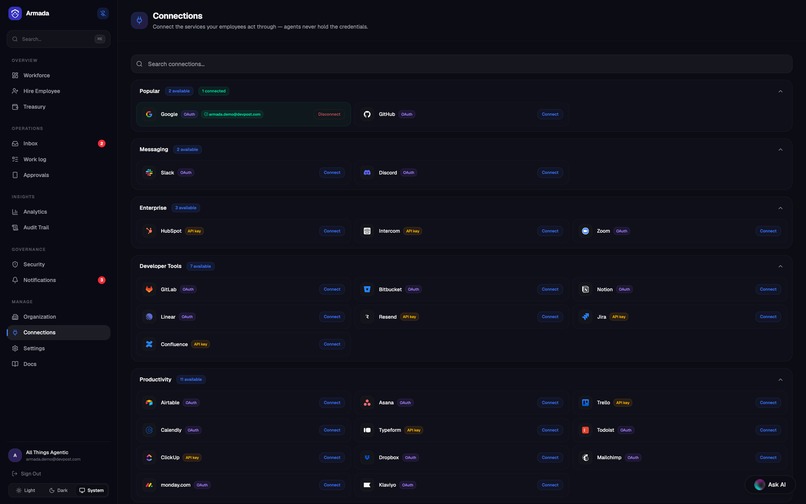Viewport: 806px width, 504px height.
Task: Open Organization page
Action: click(59, 317)
